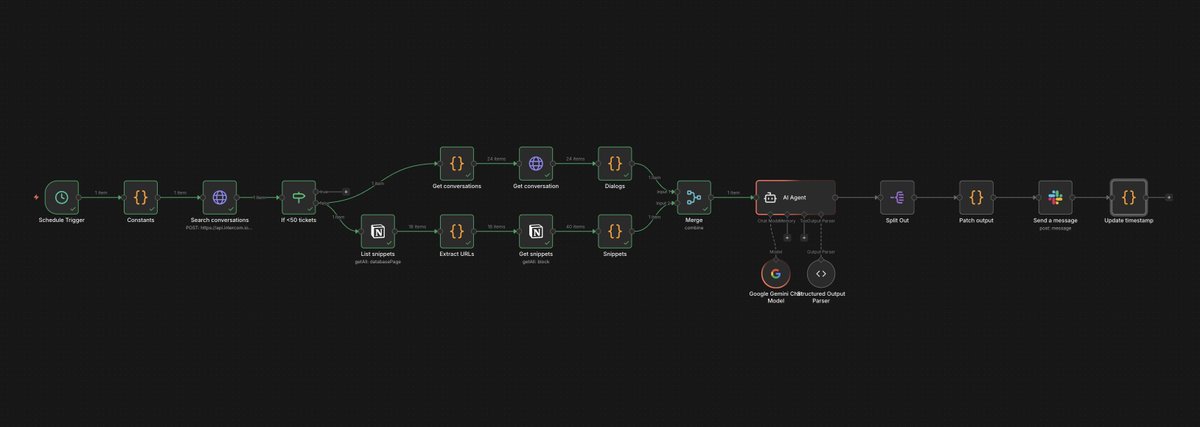Image resolution: width=1200 pixels, height=427 pixels.
Task: Select the Structured Output Parser node
Action: pos(821,273)
